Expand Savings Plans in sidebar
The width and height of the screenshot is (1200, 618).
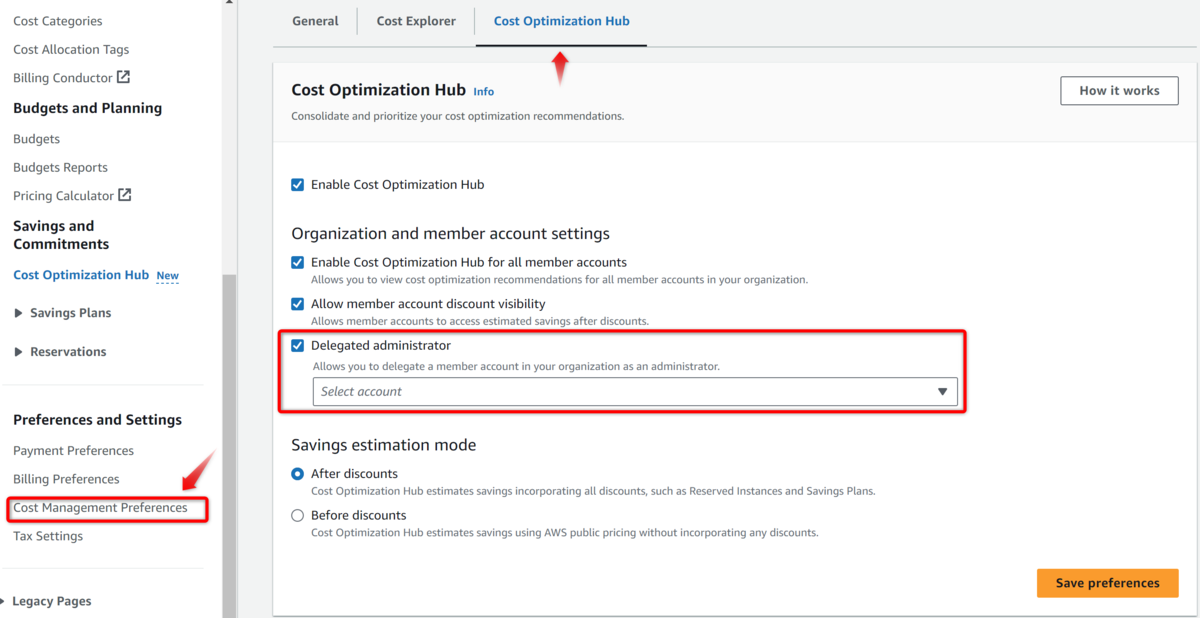click(19, 313)
